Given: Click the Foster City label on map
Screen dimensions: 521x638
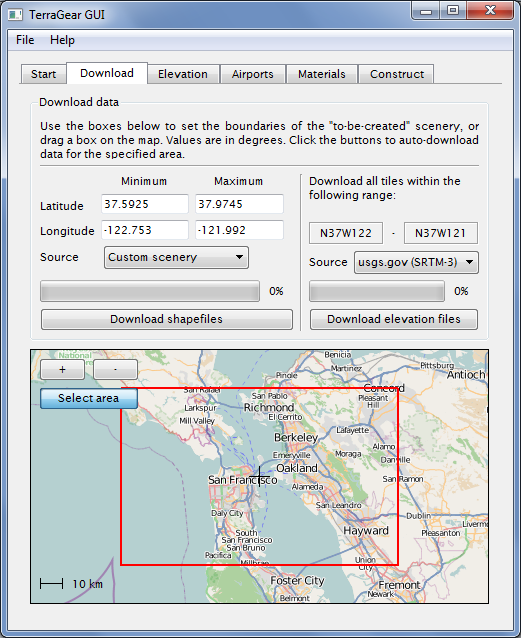Looking at the screenshot, I should click(x=297, y=581).
